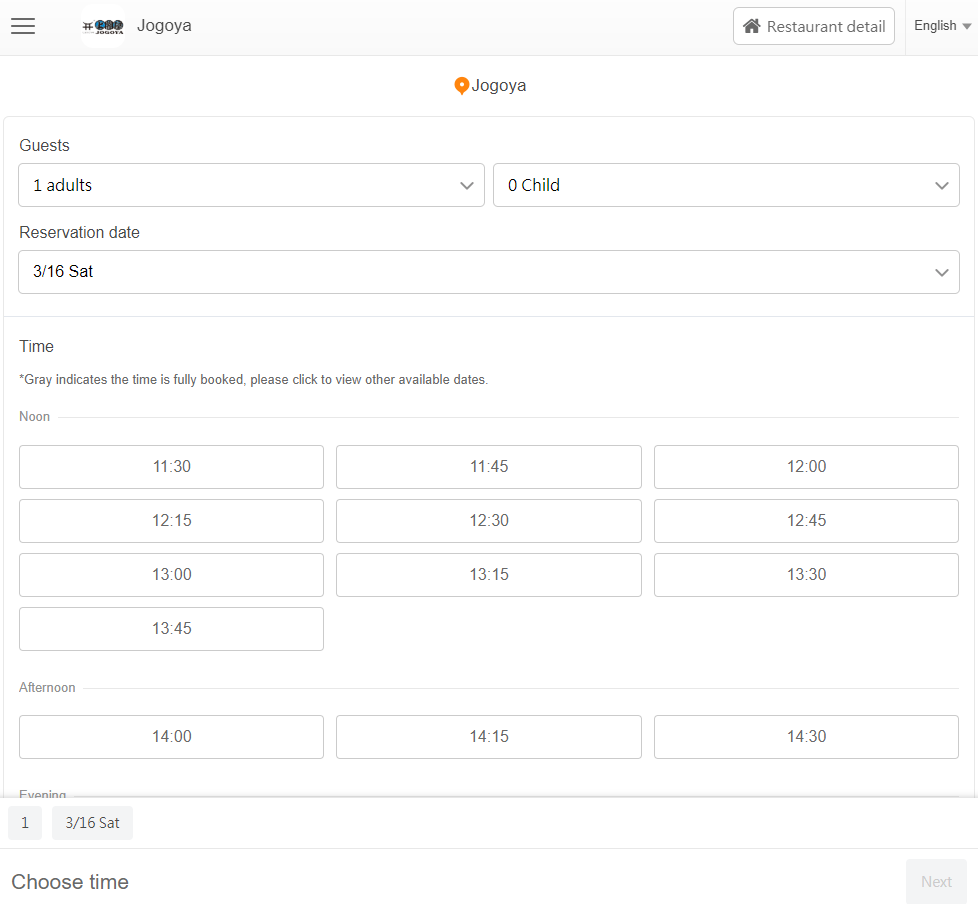Choose the 12:45 time slot
Screen dimensions: 978x904
click(x=806, y=521)
